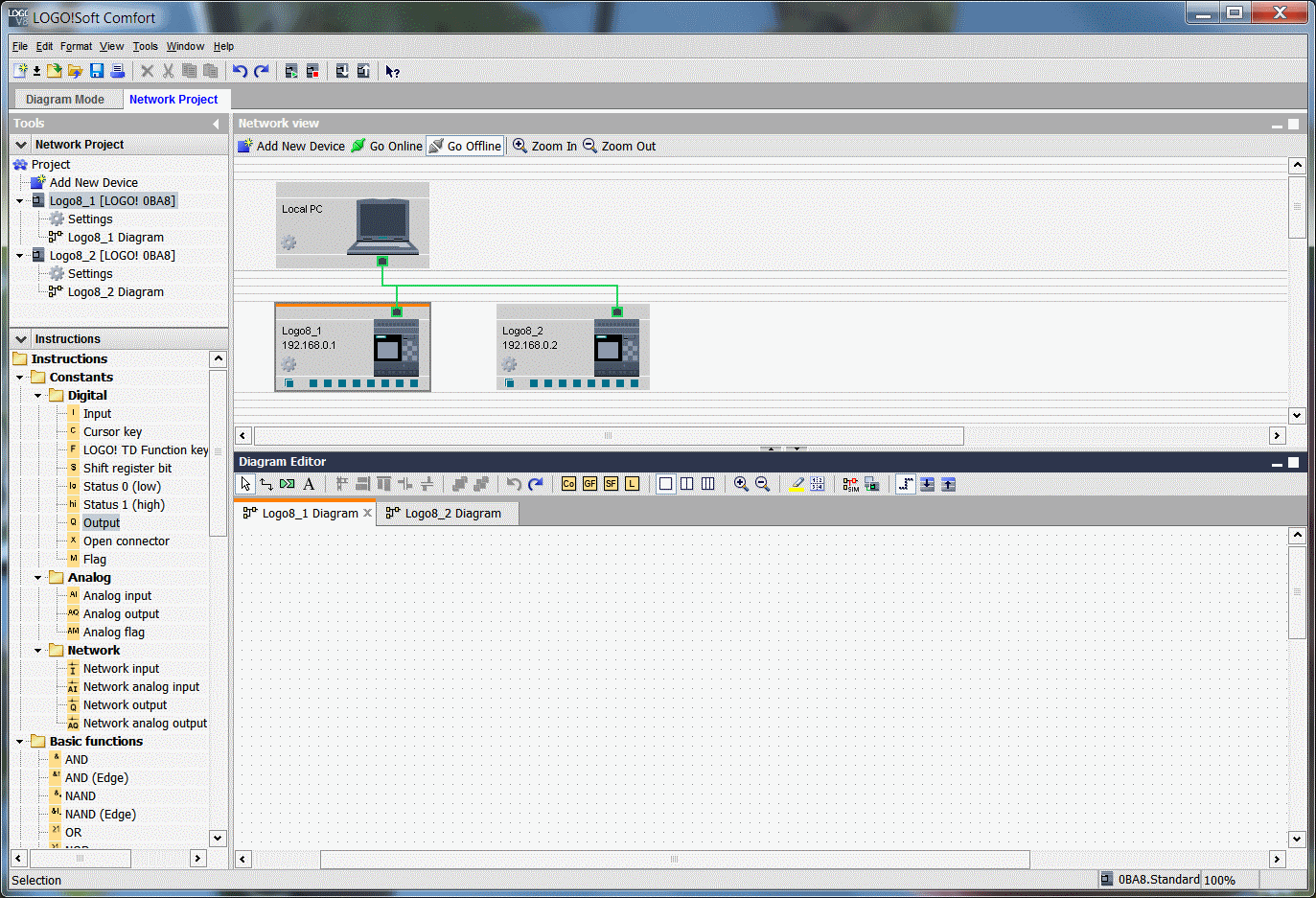Image resolution: width=1316 pixels, height=898 pixels.
Task: Select the Logo8_2 device in Network view
Action: coord(573,347)
